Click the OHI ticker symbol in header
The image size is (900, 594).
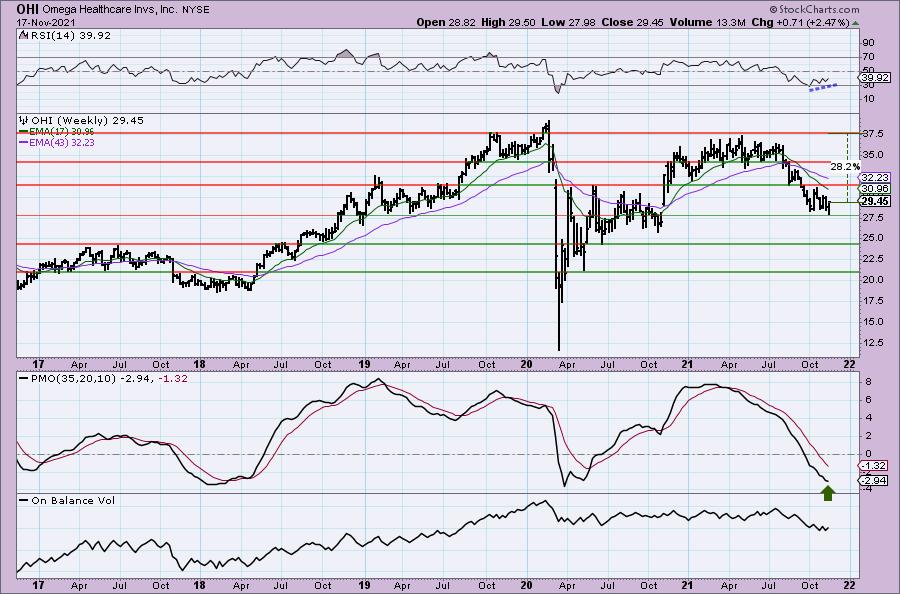[26, 9]
